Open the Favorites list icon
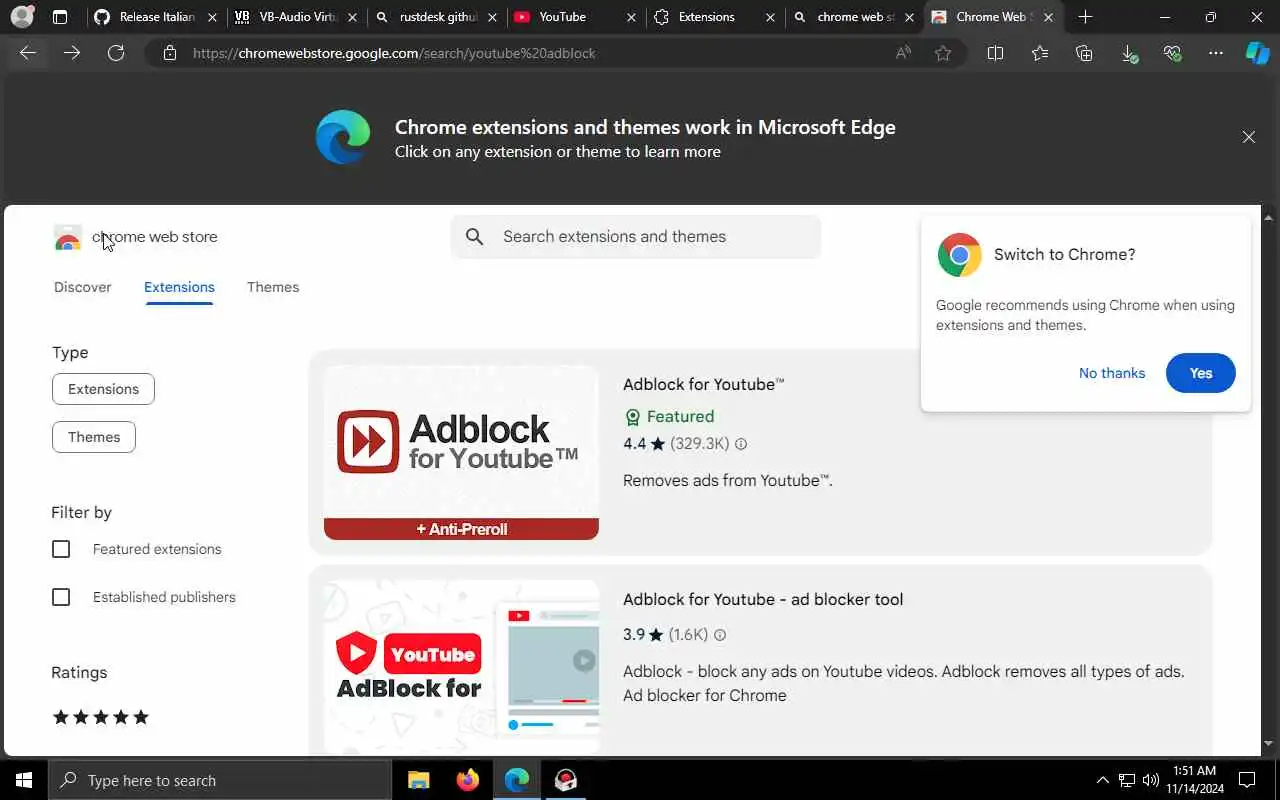This screenshot has height=800, width=1280. pos(1040,53)
